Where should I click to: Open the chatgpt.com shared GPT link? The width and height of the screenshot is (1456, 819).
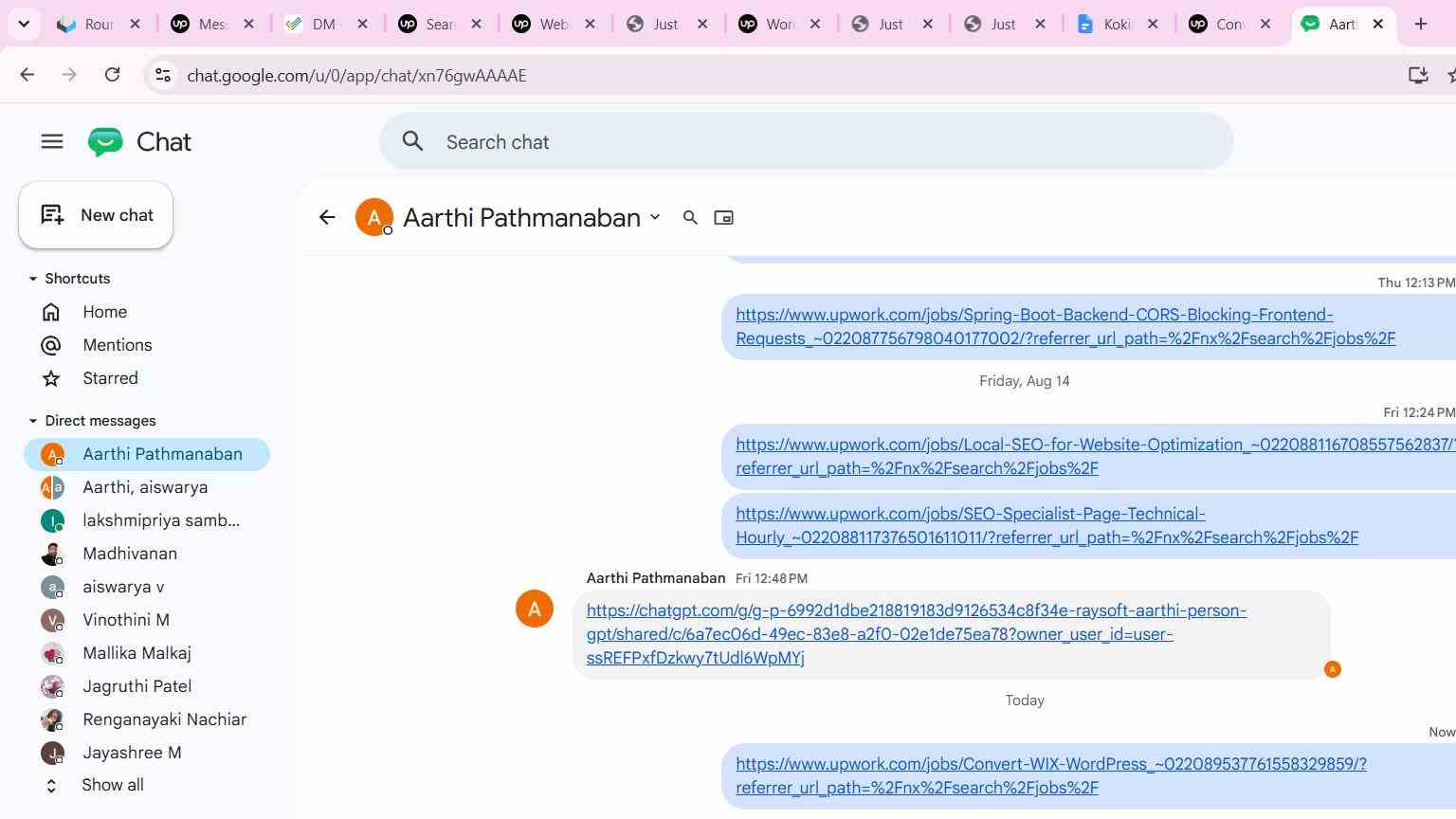tap(916, 634)
